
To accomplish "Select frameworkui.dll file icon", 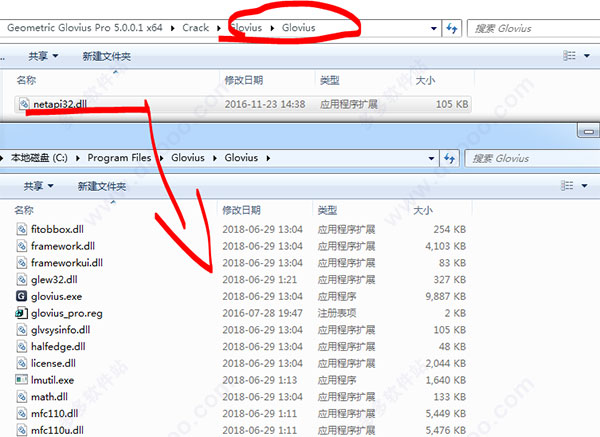I will [x=21, y=263].
